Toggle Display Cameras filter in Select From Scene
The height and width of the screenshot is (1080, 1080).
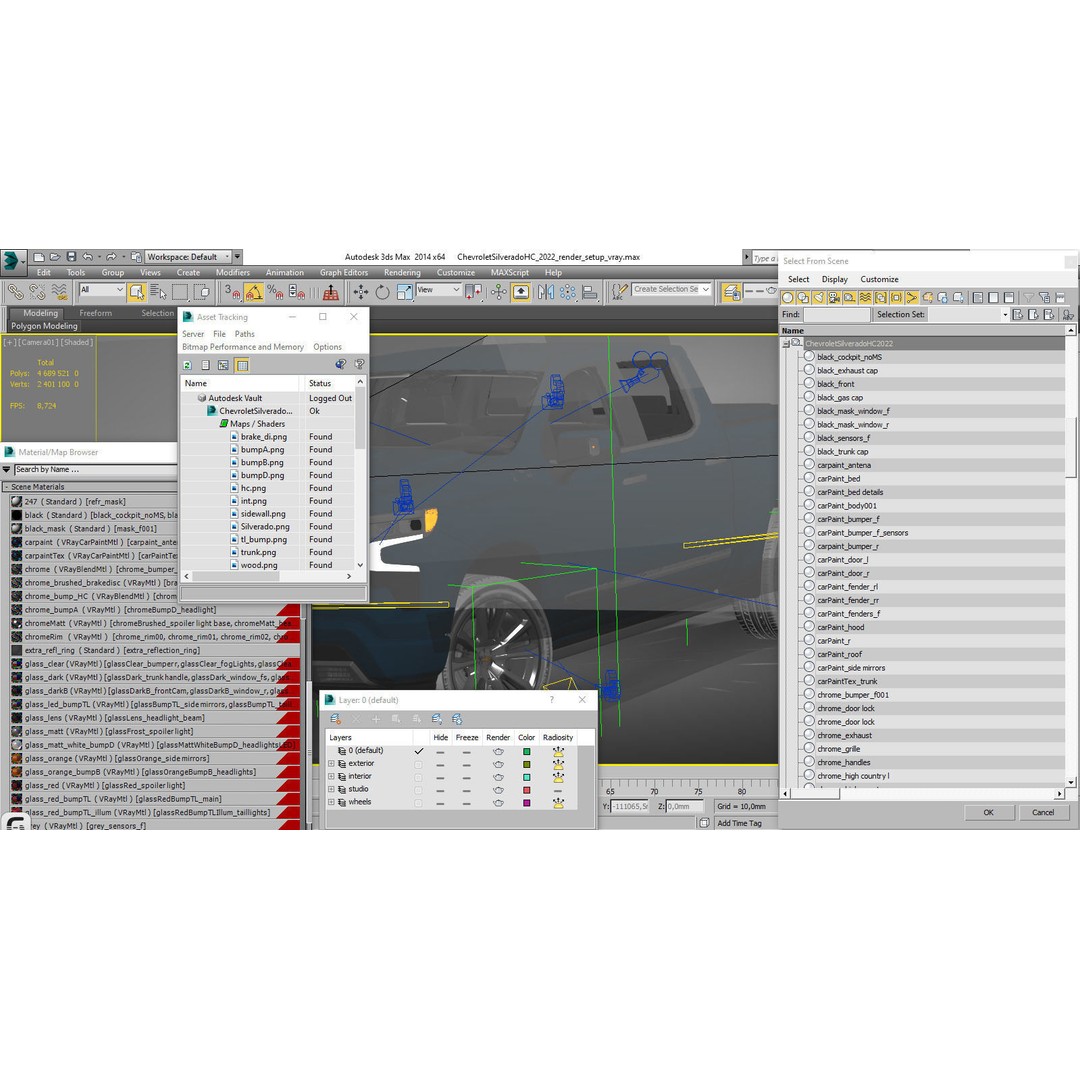pyautogui.click(x=834, y=298)
